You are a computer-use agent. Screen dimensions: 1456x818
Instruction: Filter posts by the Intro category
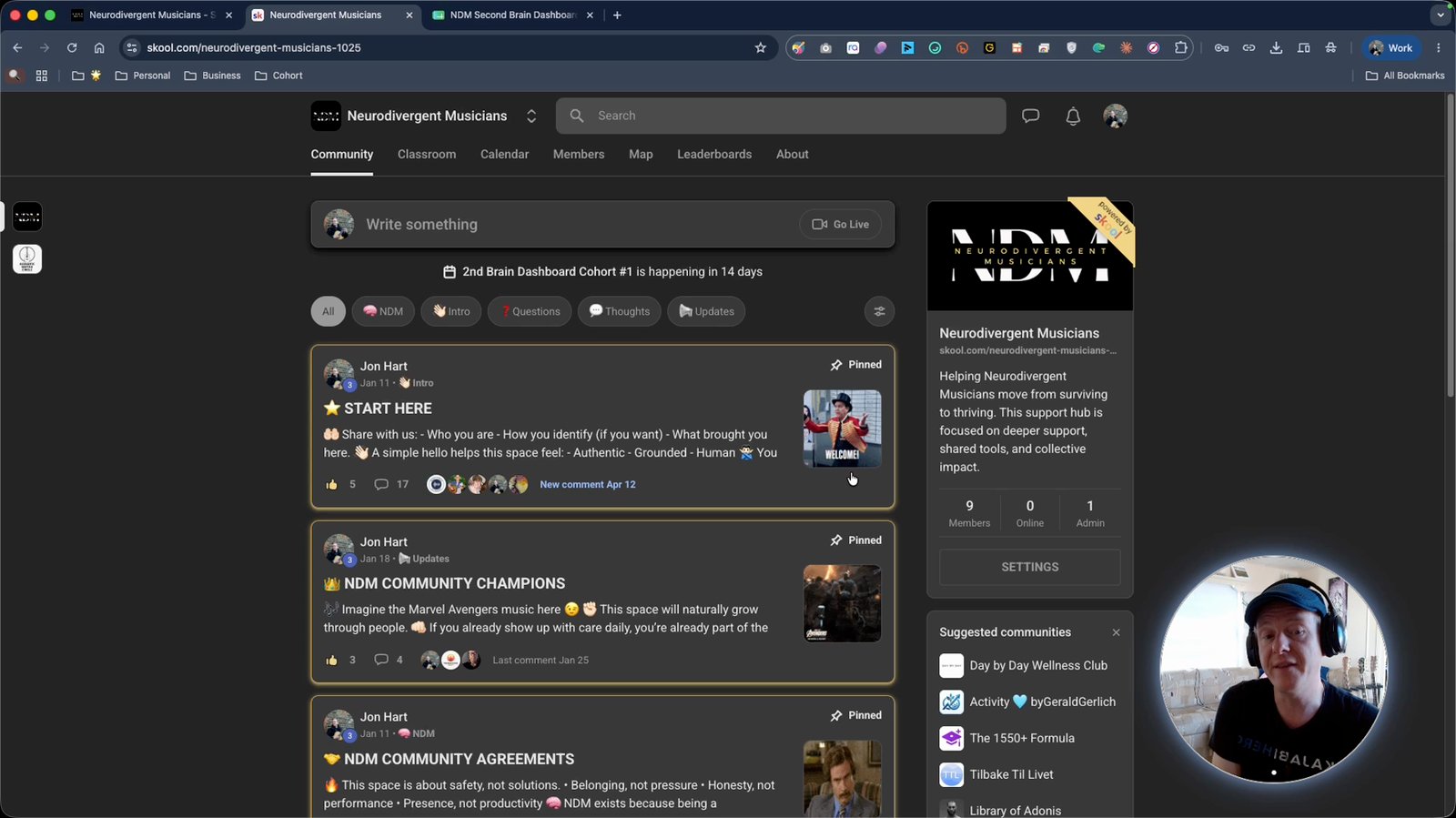[451, 311]
